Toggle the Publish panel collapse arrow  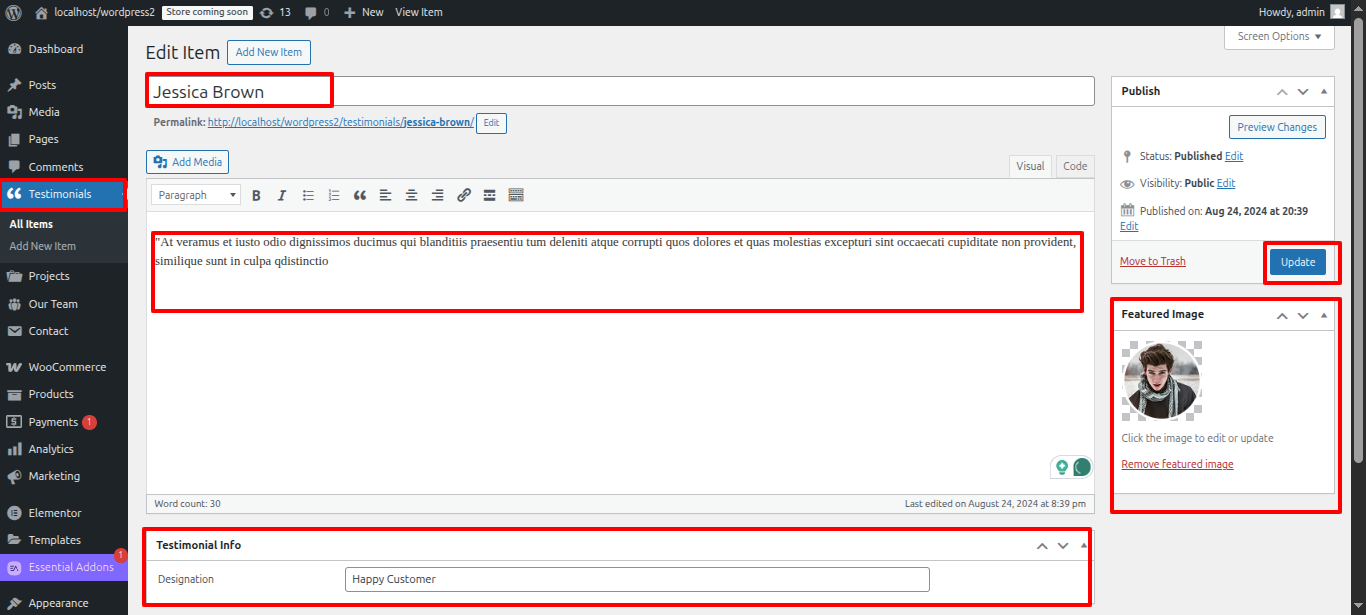click(1324, 91)
